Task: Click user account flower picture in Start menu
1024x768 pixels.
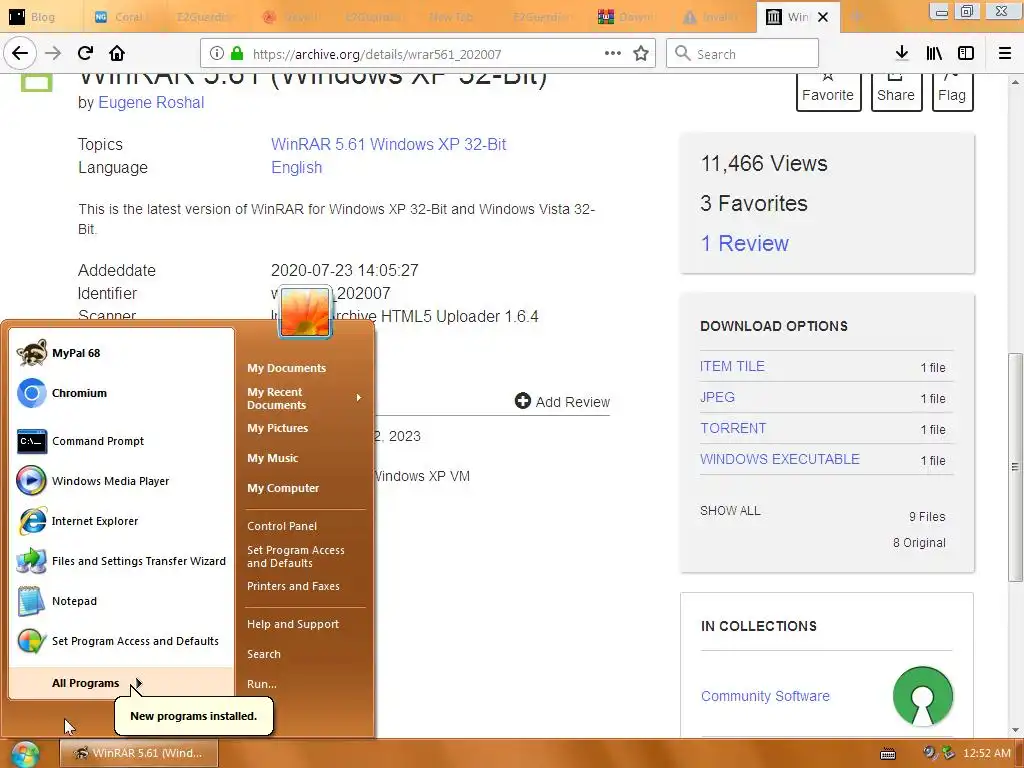Action: [x=306, y=312]
